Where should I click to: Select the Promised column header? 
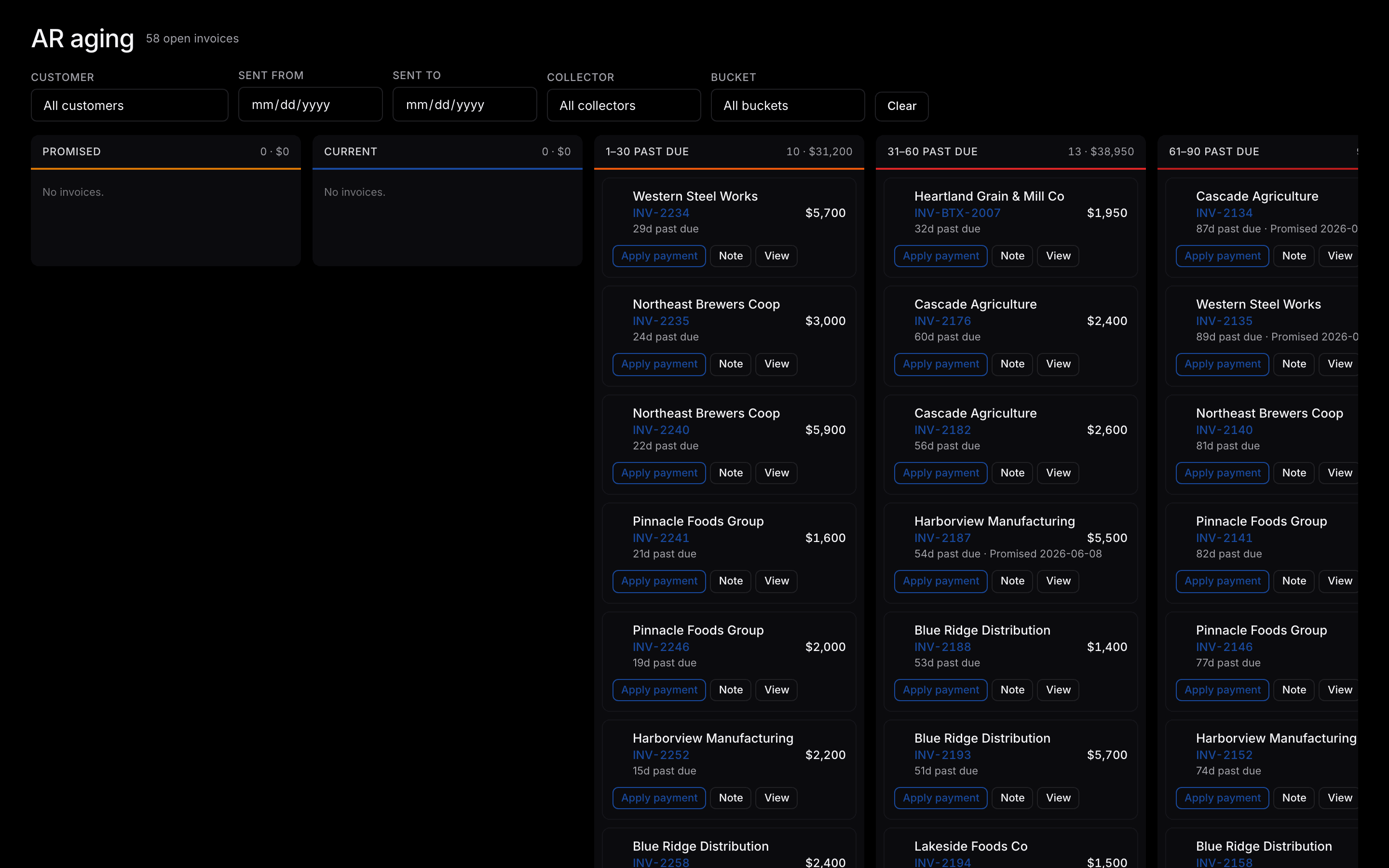click(x=165, y=152)
